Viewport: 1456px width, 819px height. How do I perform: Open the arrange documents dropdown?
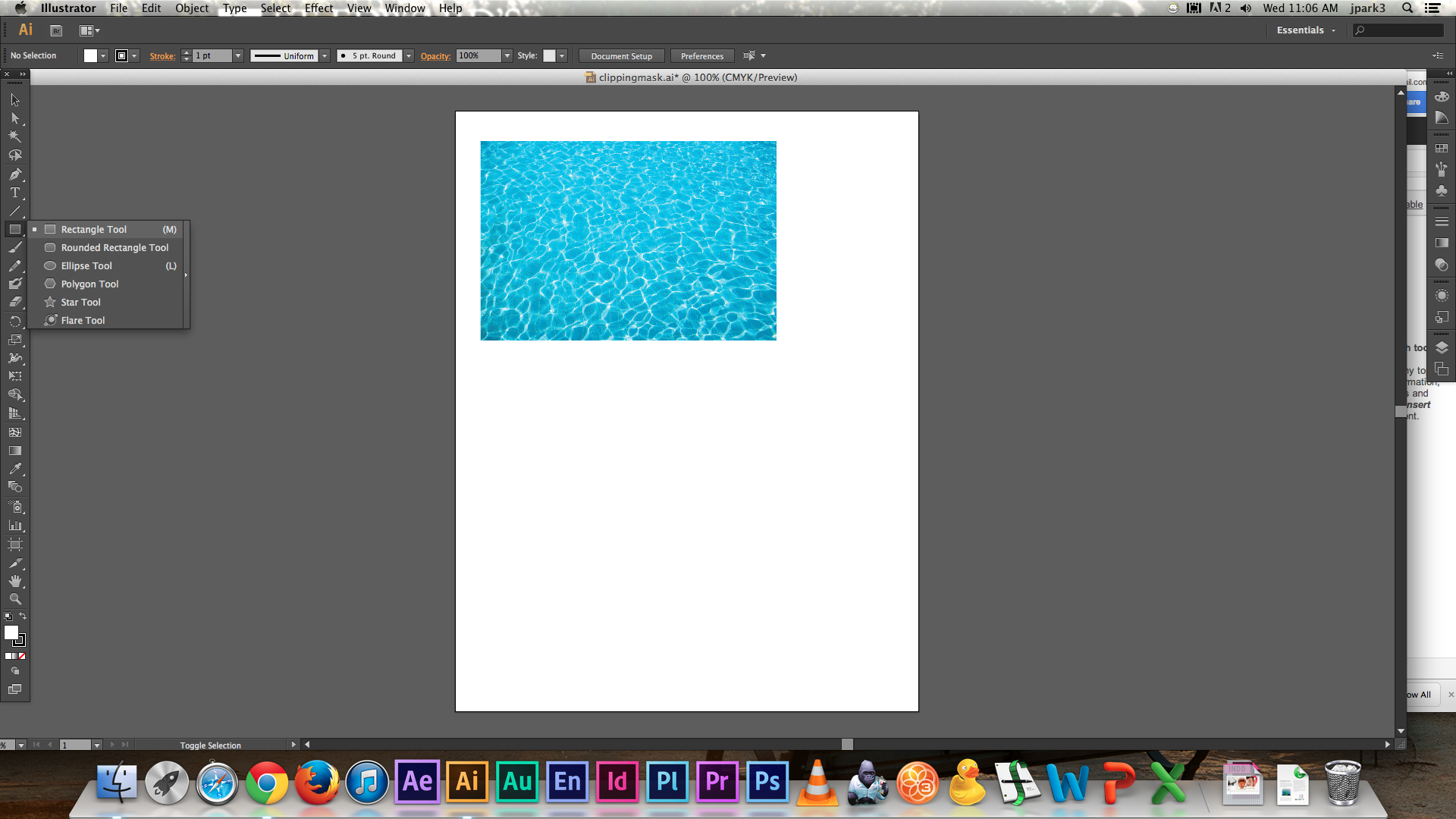tap(90, 30)
